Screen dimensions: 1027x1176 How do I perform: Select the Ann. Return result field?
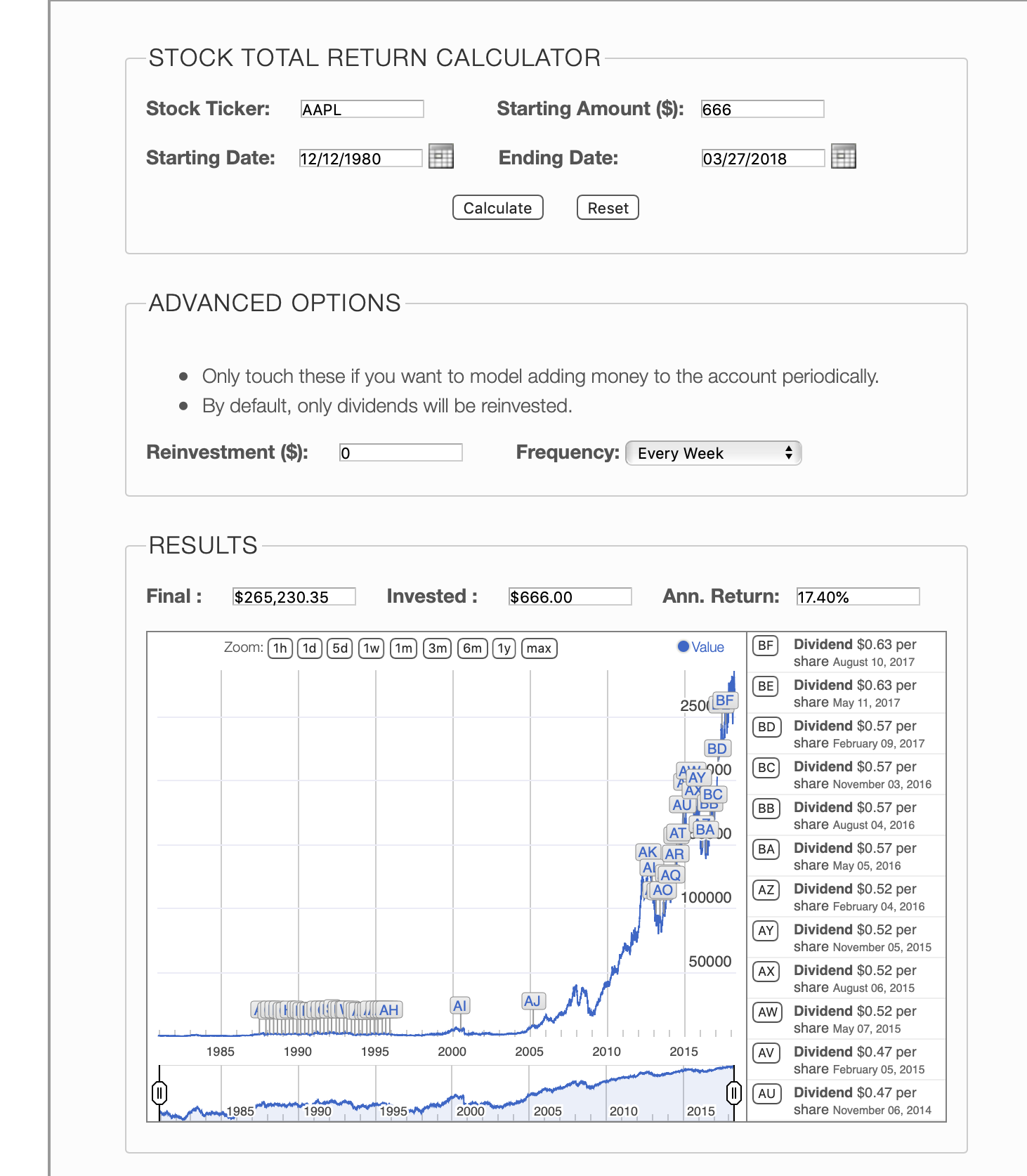click(x=858, y=596)
